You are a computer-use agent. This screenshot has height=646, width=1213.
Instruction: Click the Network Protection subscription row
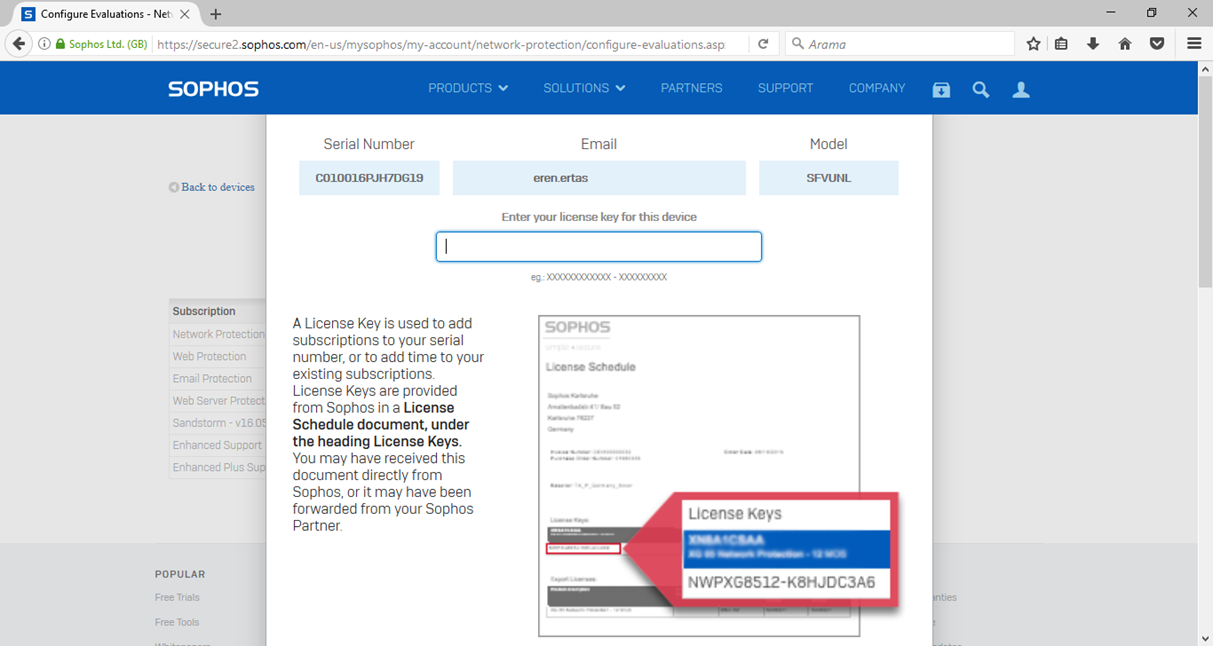pyautogui.click(x=218, y=334)
